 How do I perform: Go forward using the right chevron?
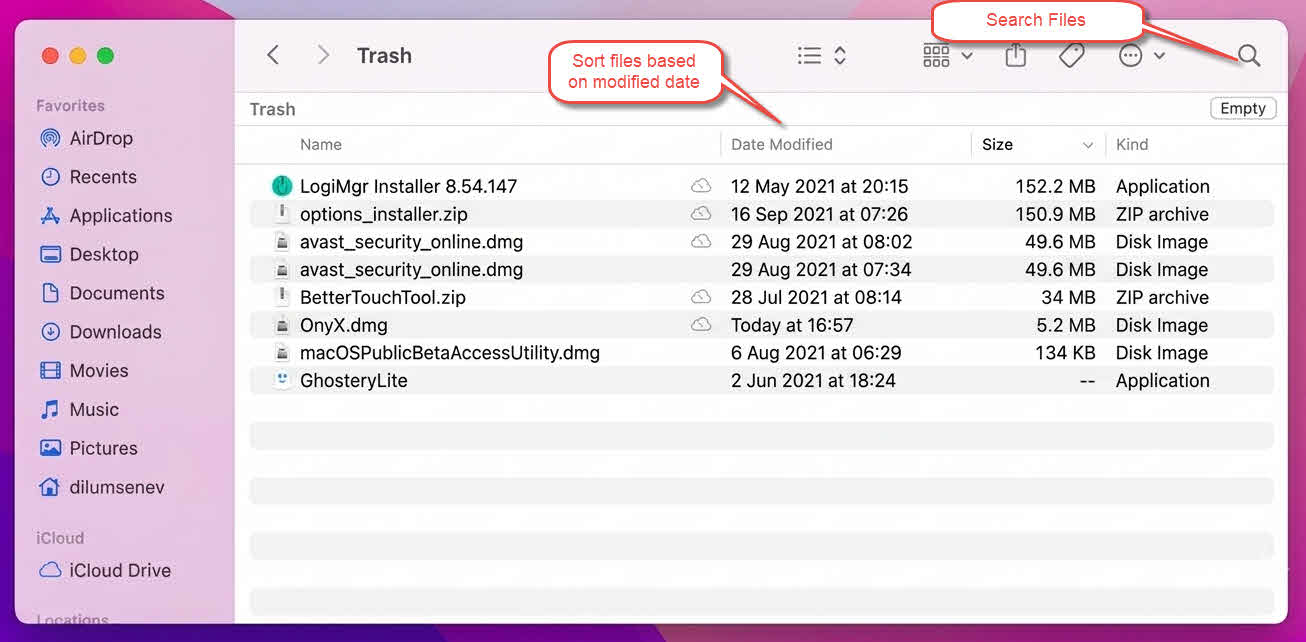tap(322, 56)
